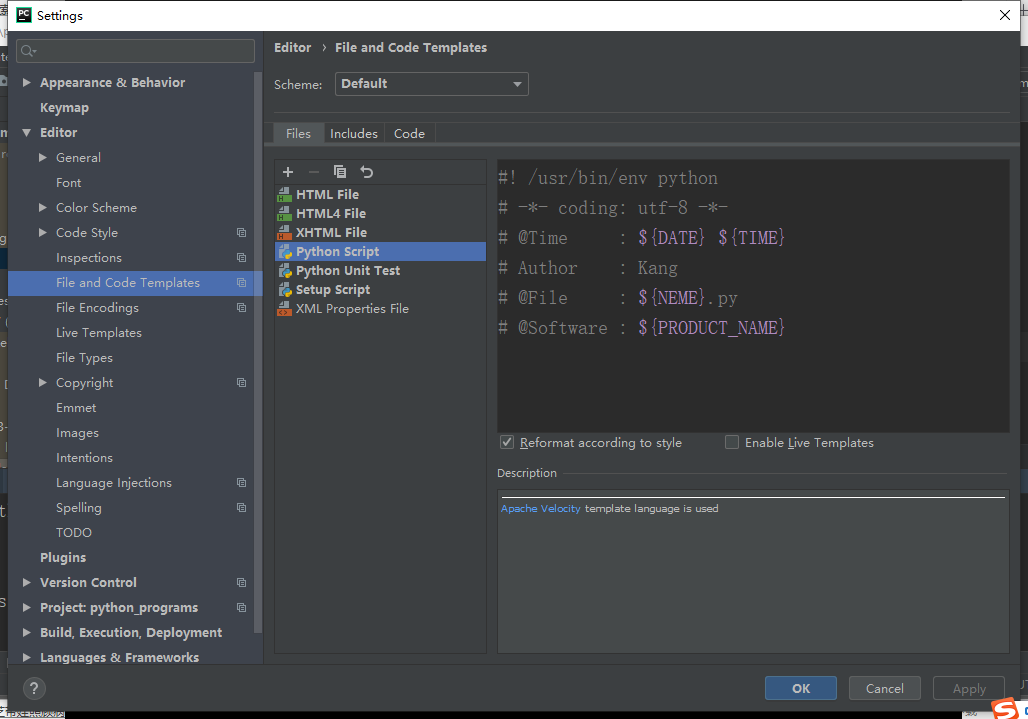Reset template to default with undo icon
Screen dimensions: 1028x719
pos(366,172)
